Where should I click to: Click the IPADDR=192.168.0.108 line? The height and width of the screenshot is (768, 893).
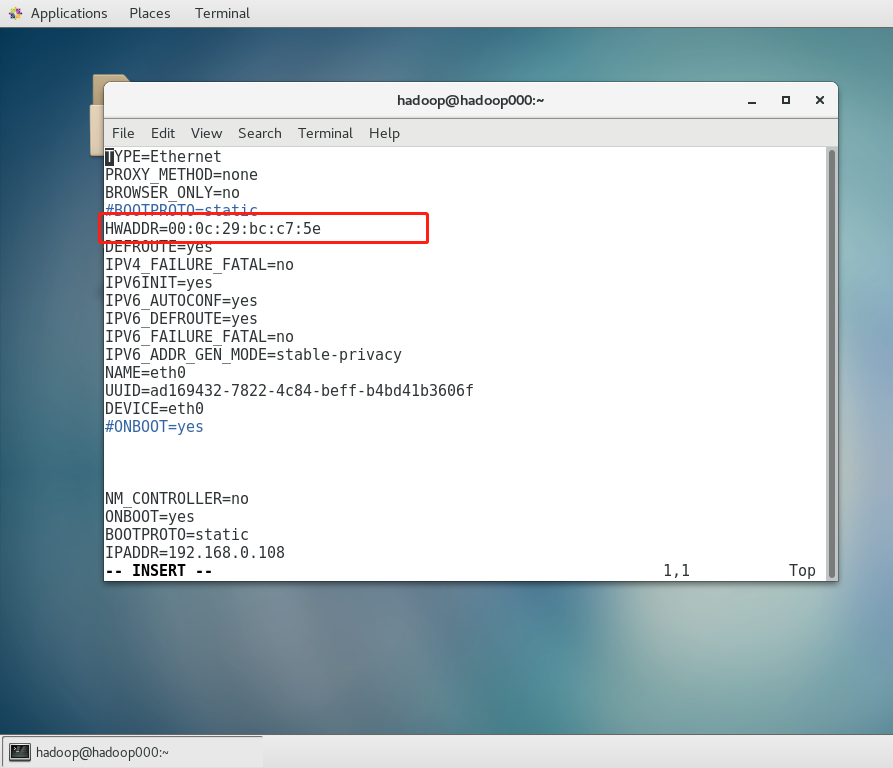tap(194, 553)
